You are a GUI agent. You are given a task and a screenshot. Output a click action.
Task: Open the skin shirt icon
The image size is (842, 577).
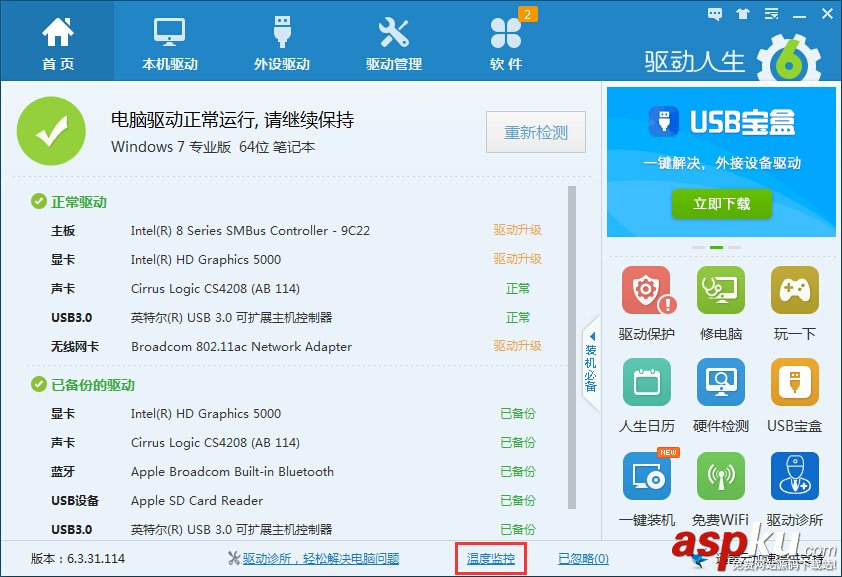[x=743, y=14]
